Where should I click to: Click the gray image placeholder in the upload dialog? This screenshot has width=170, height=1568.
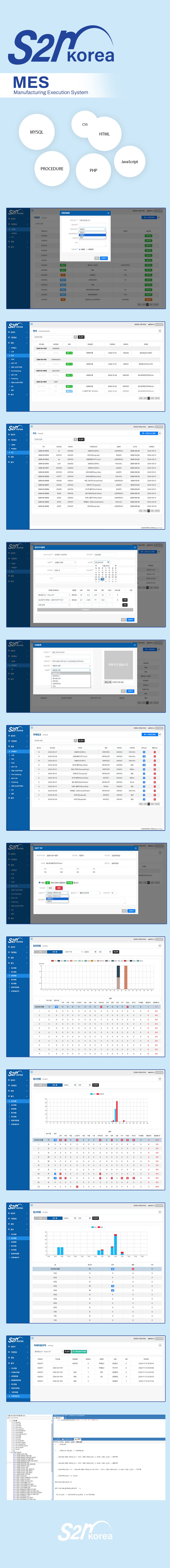click(118, 665)
